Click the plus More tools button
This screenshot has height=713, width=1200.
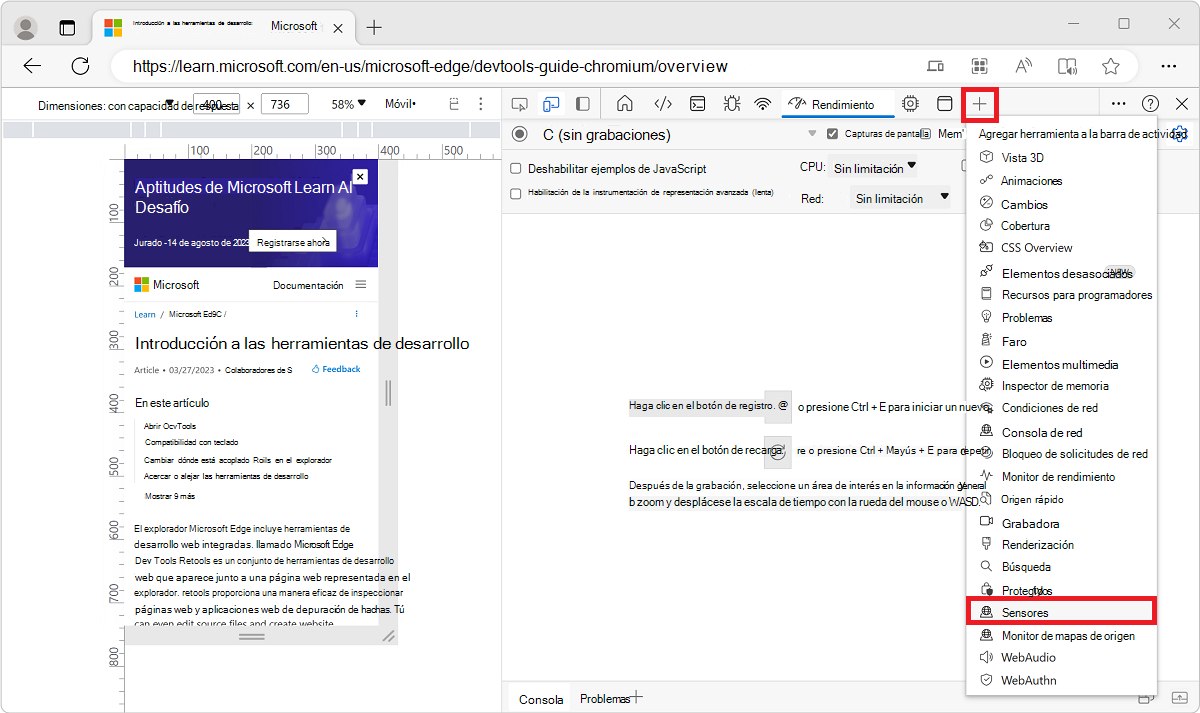(980, 104)
